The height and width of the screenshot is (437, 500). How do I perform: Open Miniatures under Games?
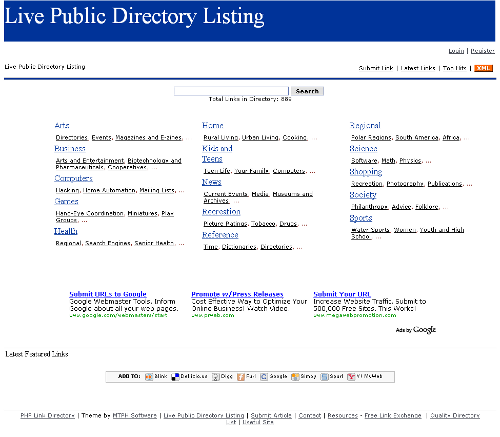tap(143, 213)
